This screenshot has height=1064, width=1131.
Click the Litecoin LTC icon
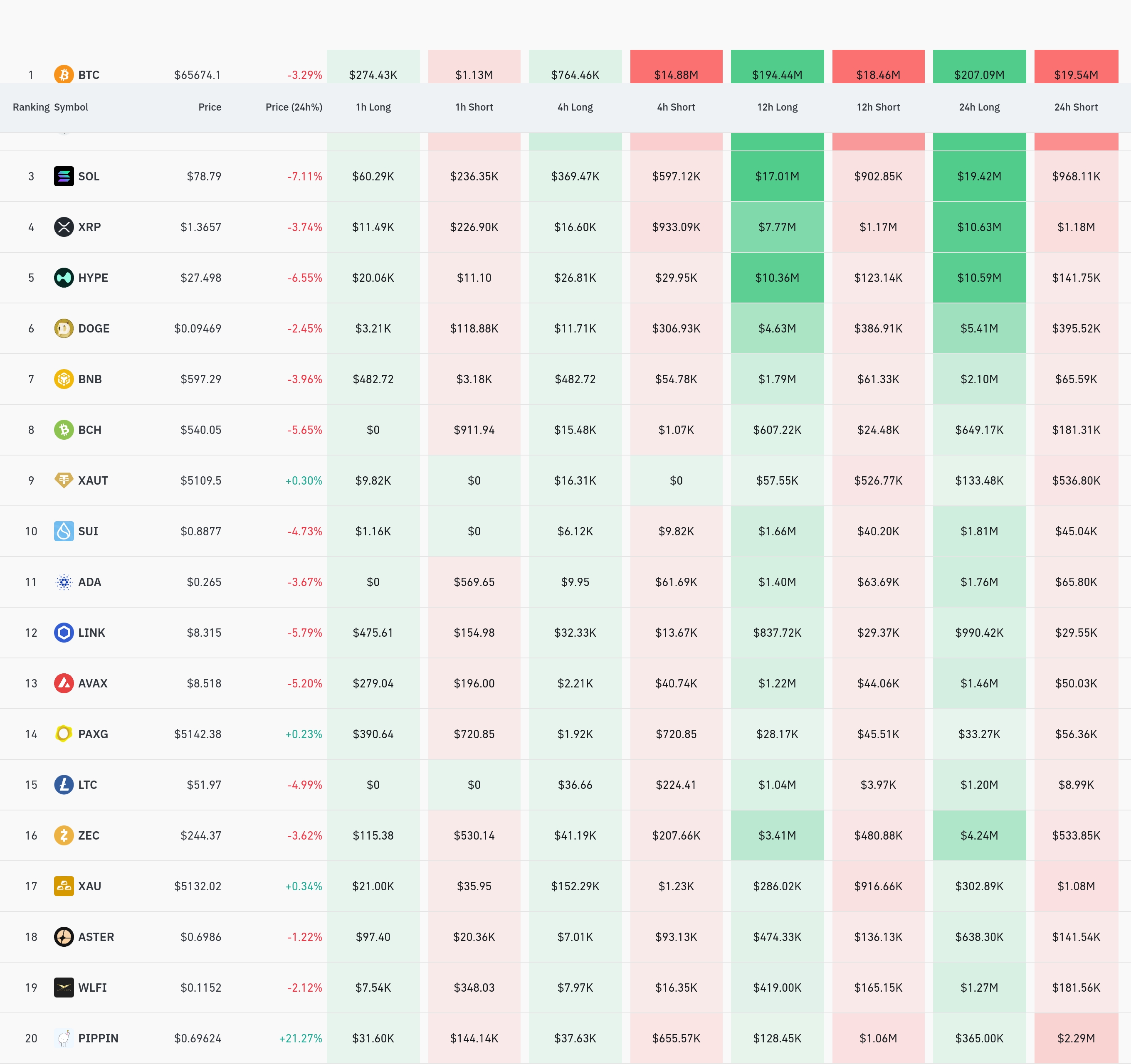tap(64, 785)
